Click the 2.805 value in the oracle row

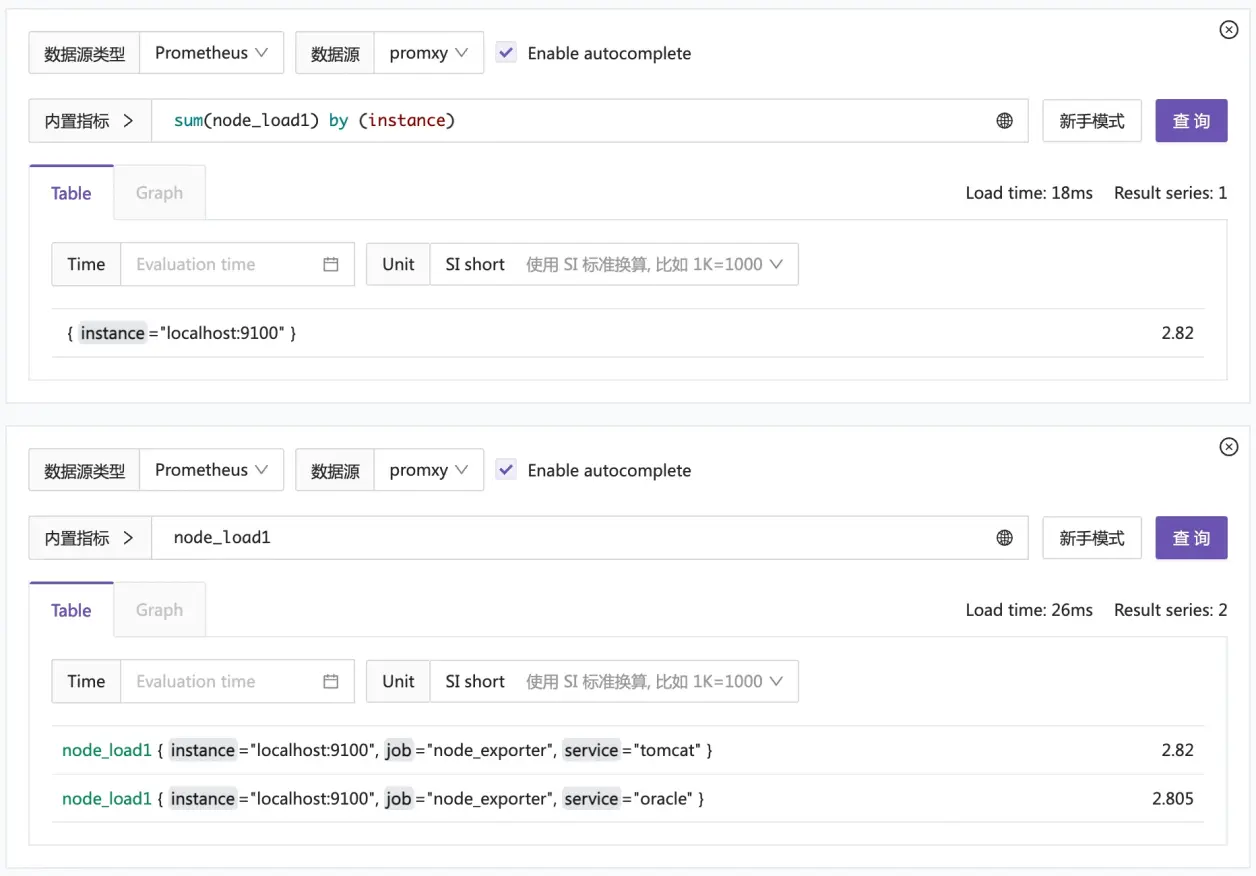pos(1173,799)
